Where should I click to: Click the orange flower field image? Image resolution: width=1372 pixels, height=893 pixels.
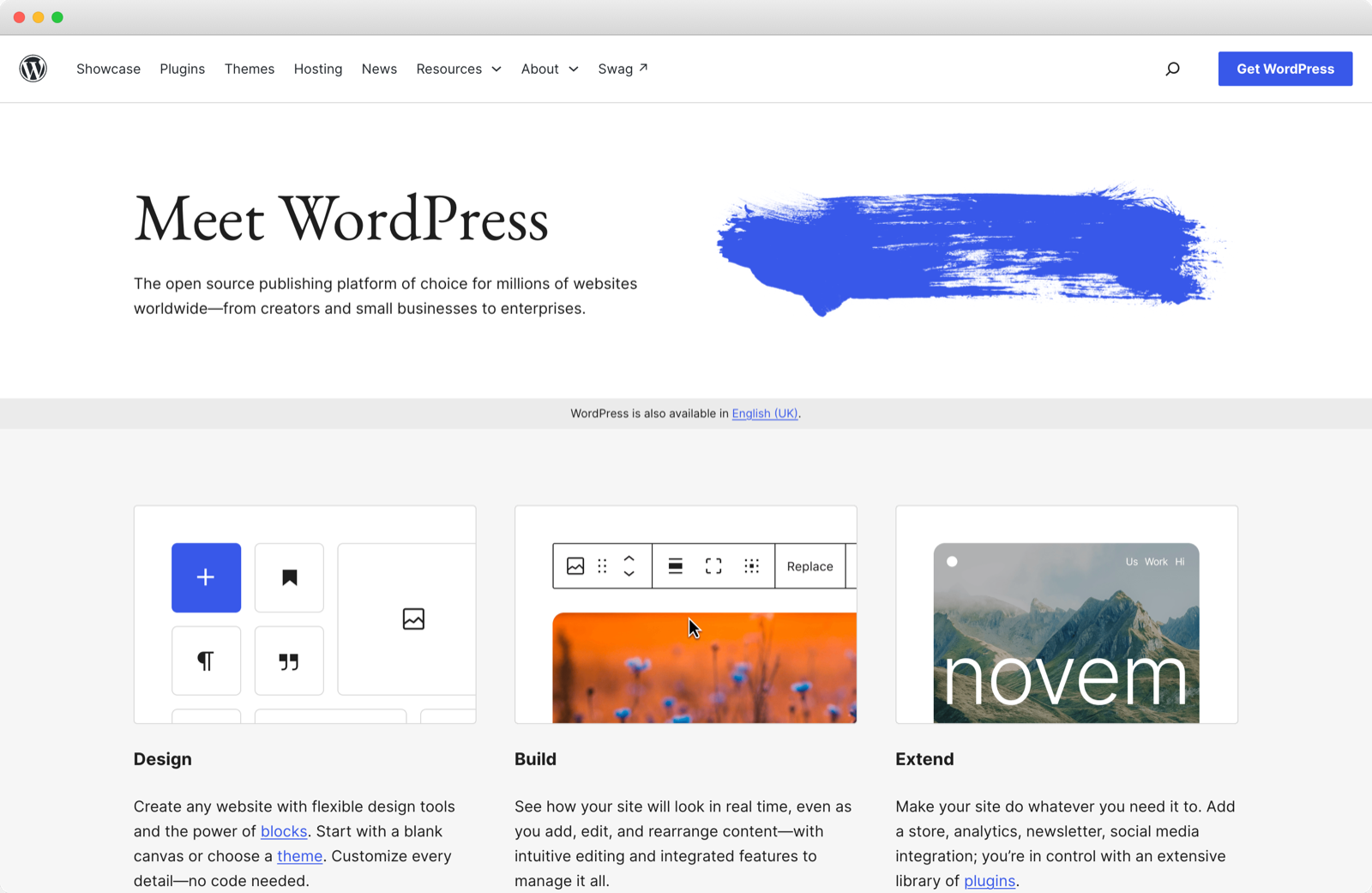[x=705, y=667]
